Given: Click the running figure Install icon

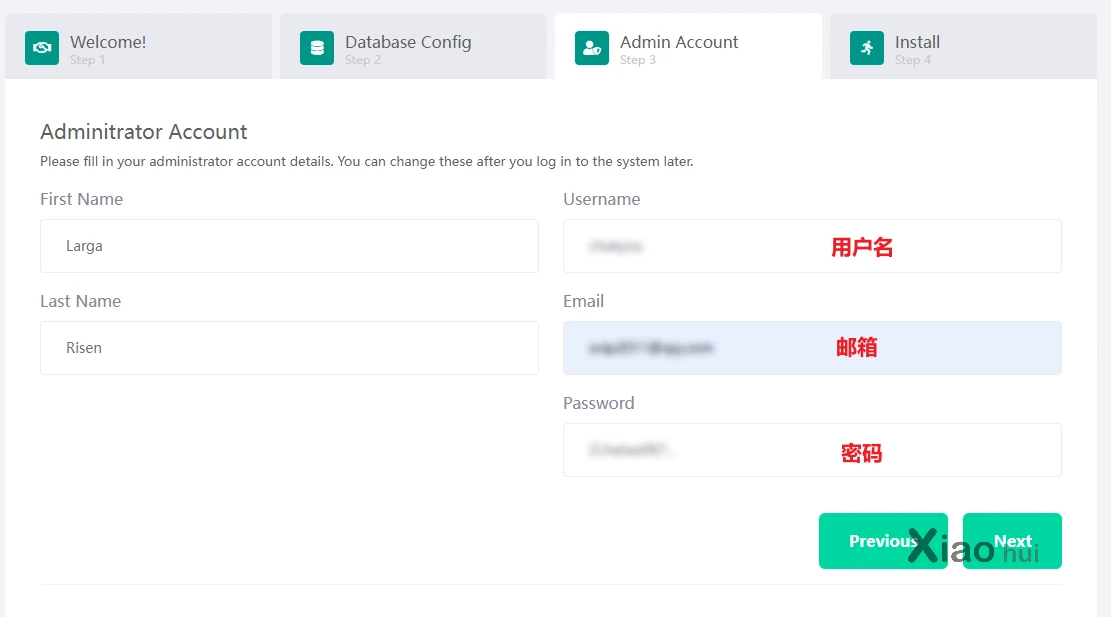Looking at the screenshot, I should point(867,48).
